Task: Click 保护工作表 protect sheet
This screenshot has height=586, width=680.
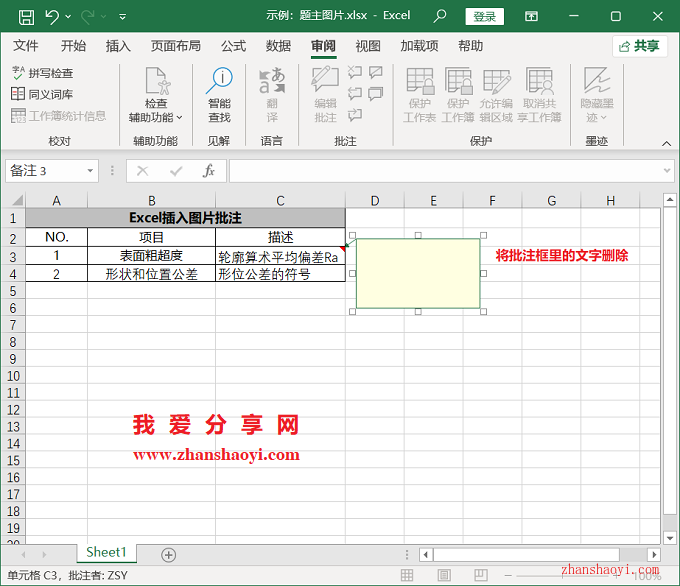Action: point(419,95)
